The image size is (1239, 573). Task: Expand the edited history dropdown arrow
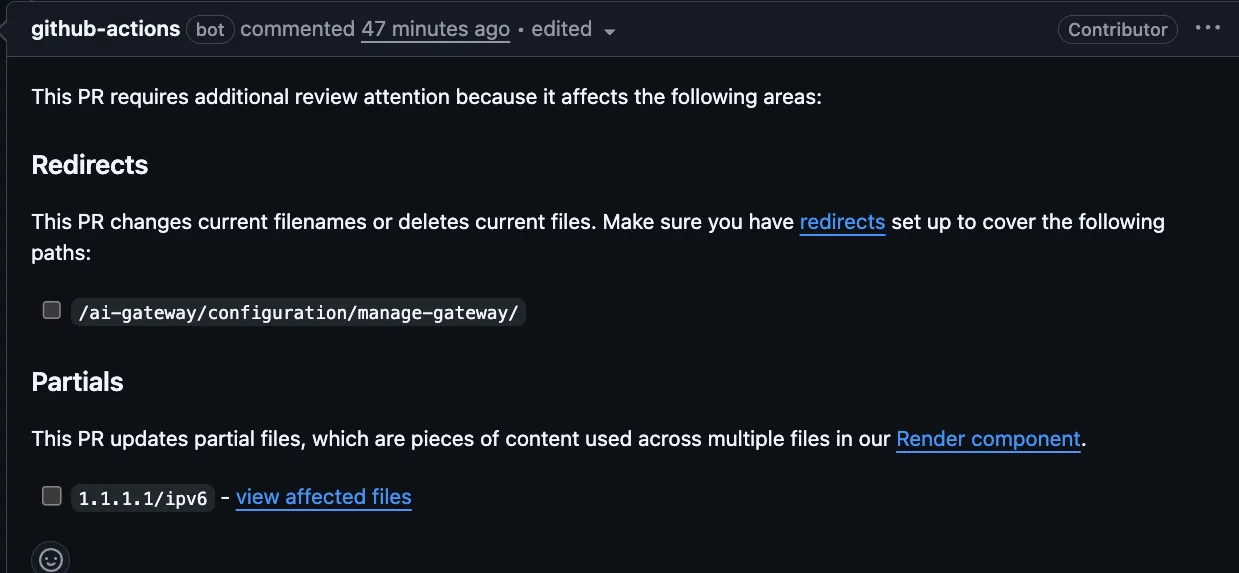610,31
